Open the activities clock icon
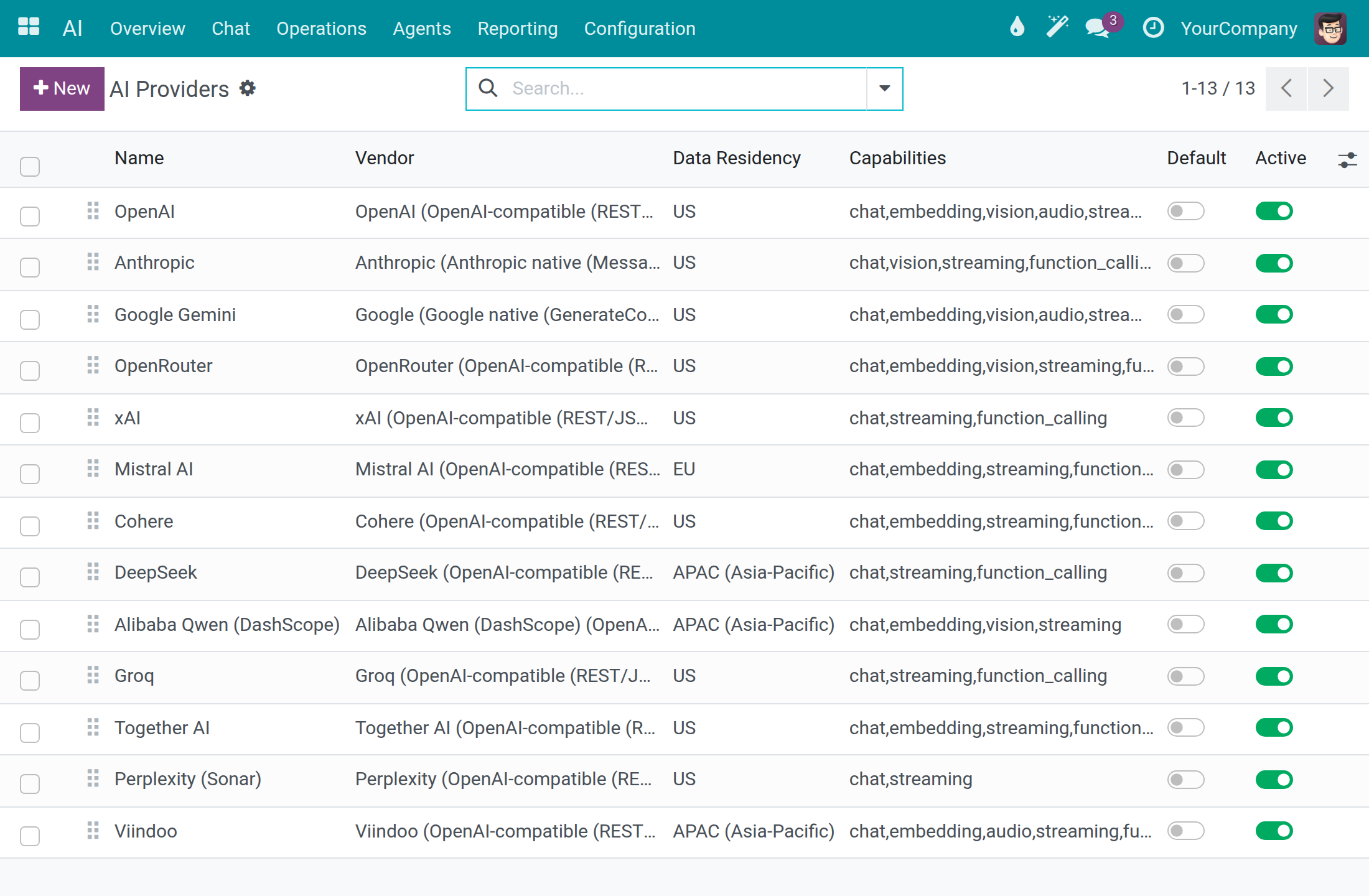The width and height of the screenshot is (1369, 896). click(x=1153, y=28)
